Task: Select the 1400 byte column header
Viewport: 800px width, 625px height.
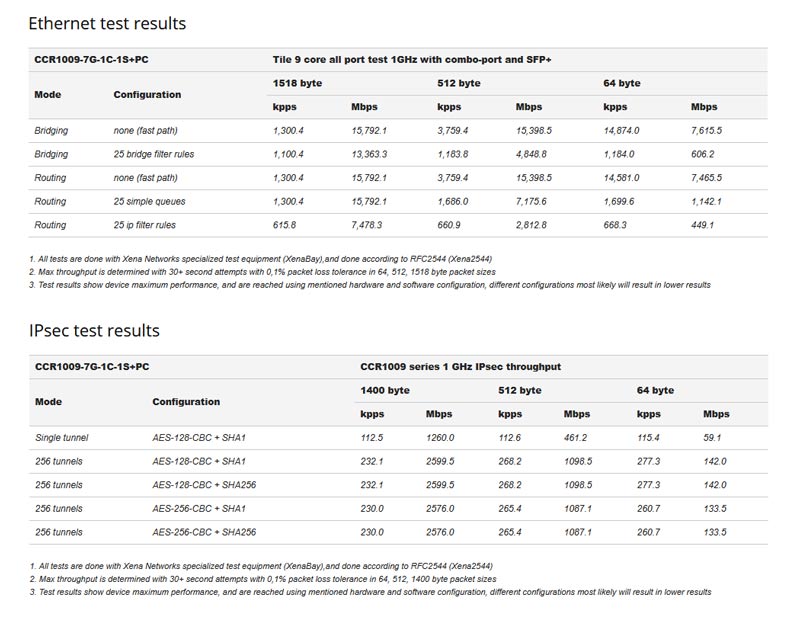Action: tap(385, 390)
